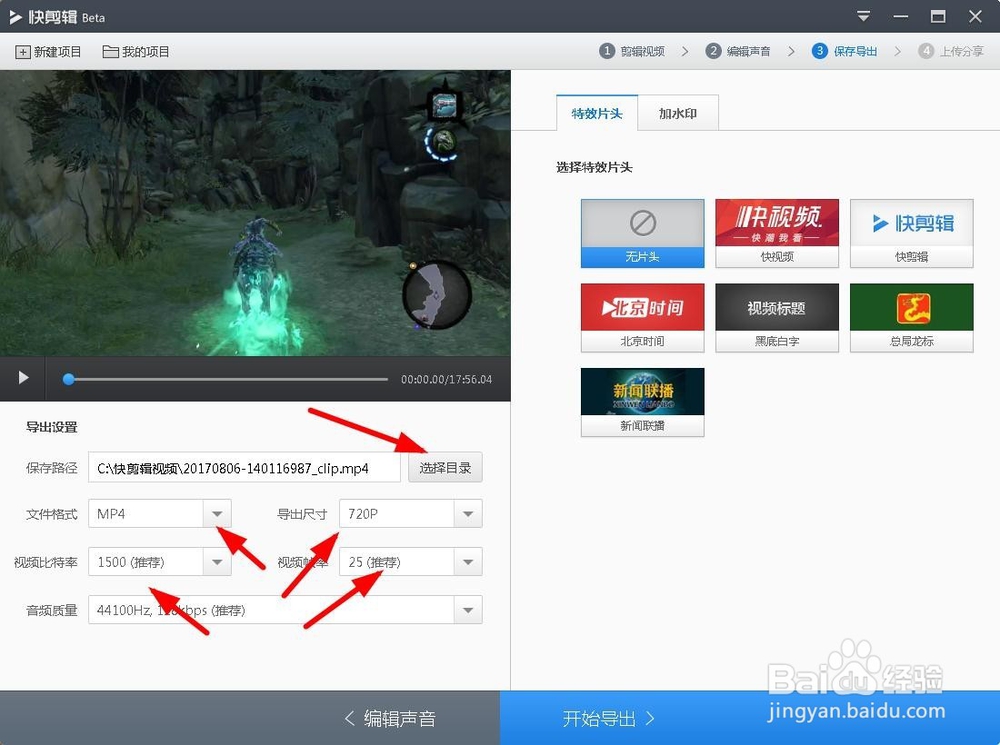Choose the 新闻联播 intro thumbnail
1000x745 pixels.
click(642, 402)
